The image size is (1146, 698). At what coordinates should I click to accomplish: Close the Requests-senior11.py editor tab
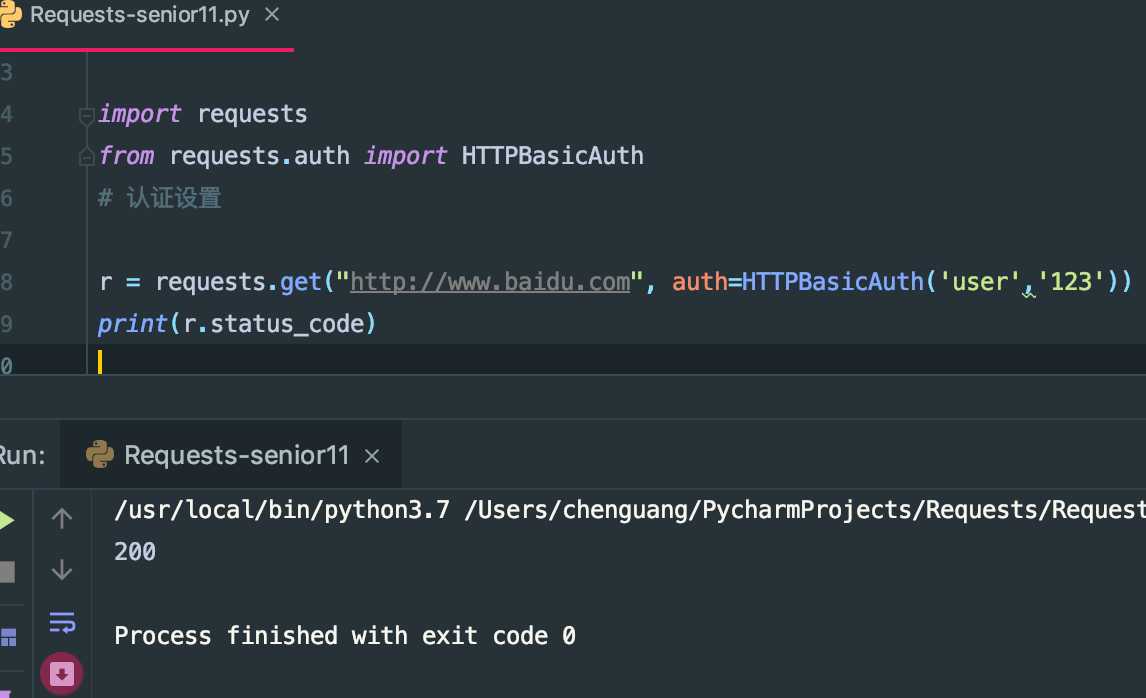[x=273, y=16]
